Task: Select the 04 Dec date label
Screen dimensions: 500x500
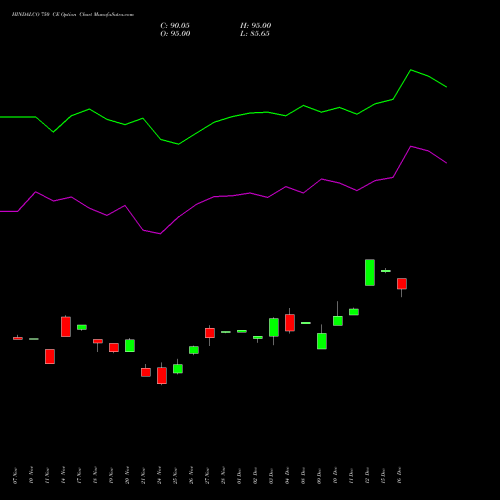Action: pyautogui.click(x=287, y=476)
